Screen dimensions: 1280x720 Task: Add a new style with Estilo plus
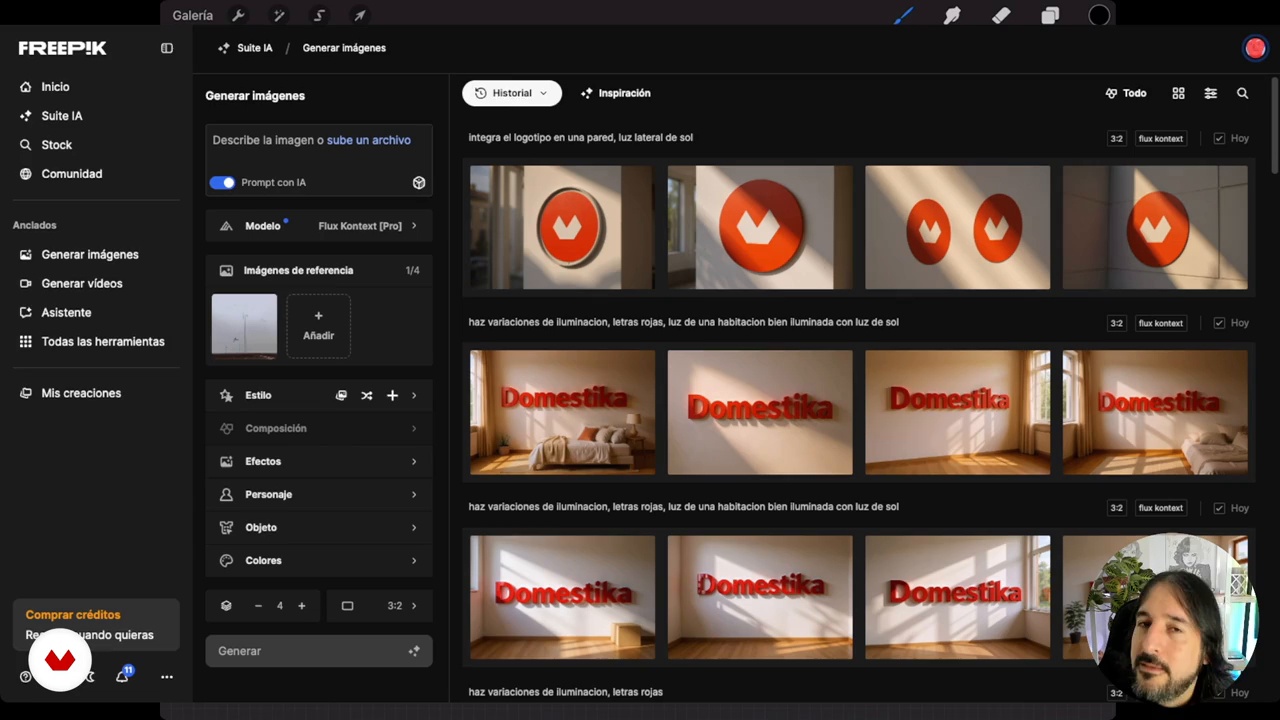[x=392, y=395]
